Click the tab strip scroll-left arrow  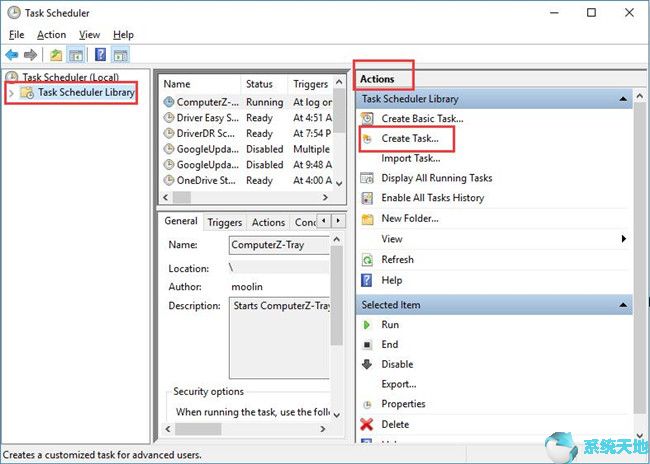[x=324, y=221]
